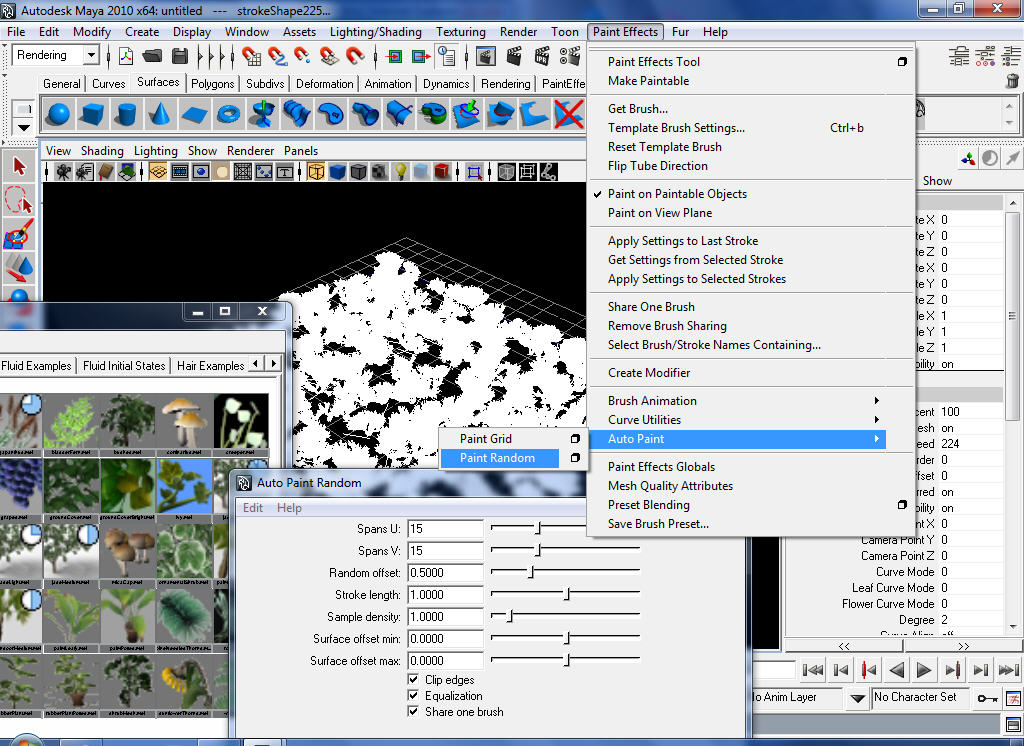Click the viewport select camera icon

point(63,172)
